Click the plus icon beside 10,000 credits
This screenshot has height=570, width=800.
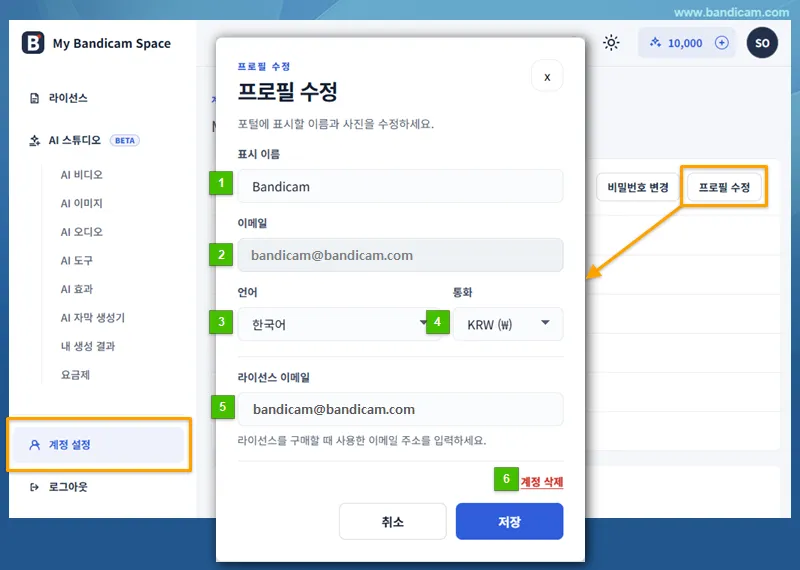[721, 43]
